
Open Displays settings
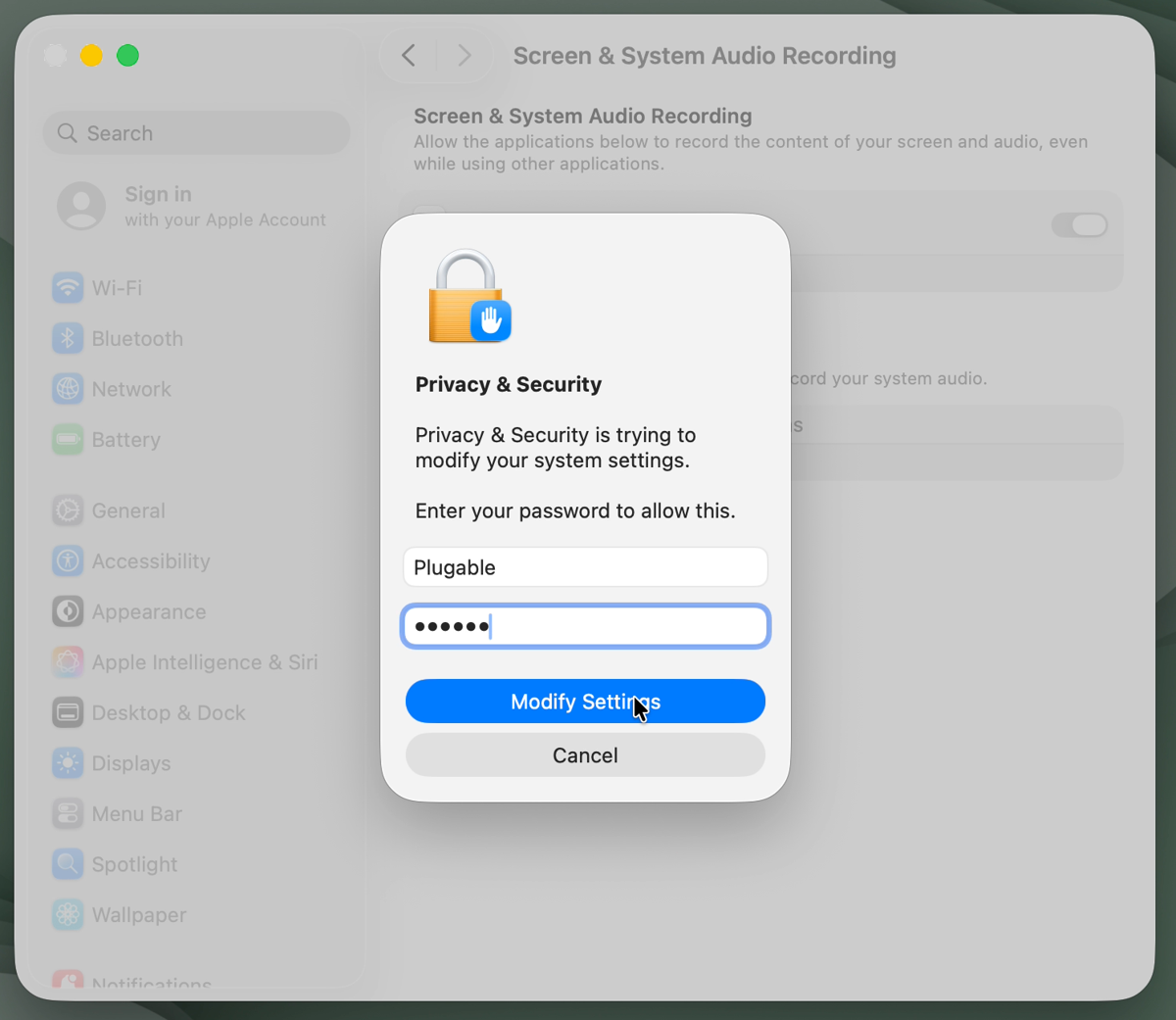coord(129,763)
